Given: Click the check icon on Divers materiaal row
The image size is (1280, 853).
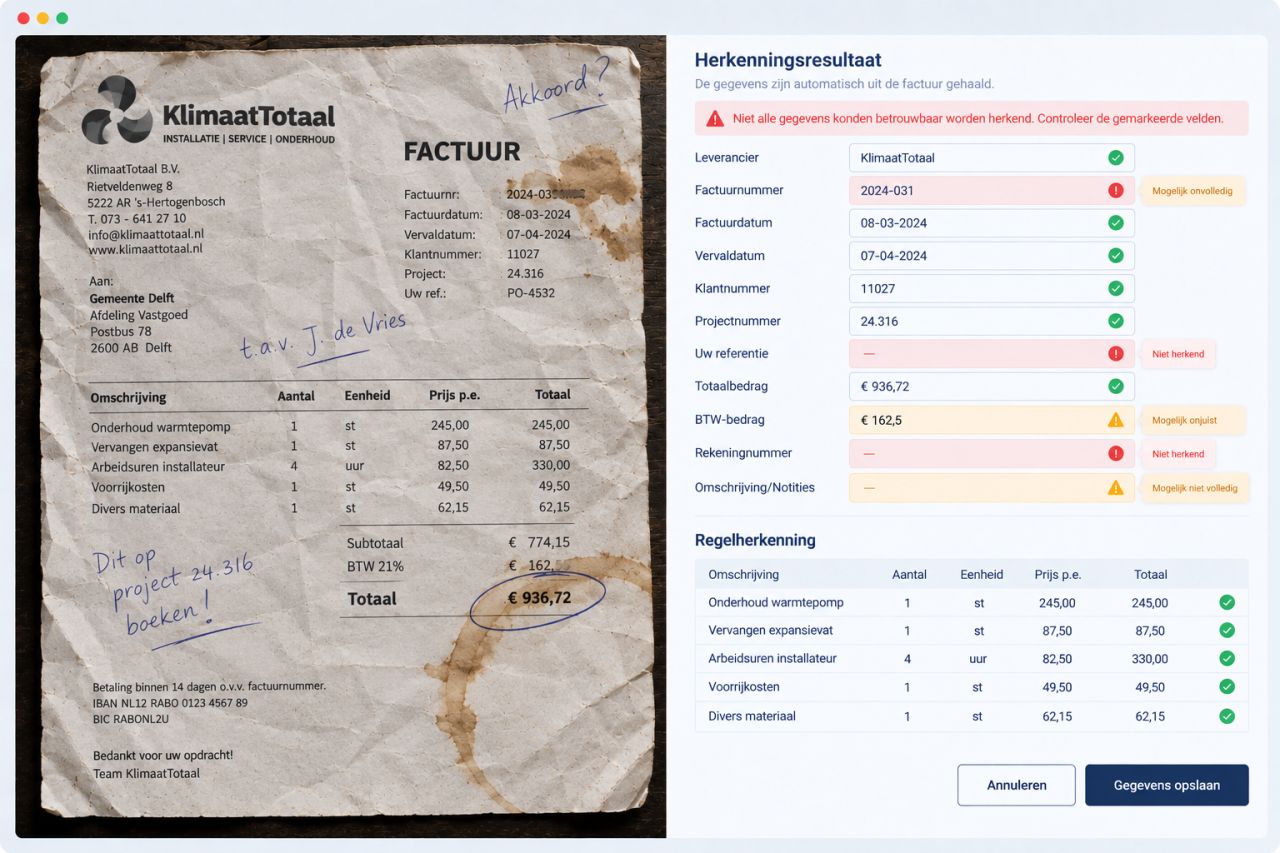Looking at the screenshot, I should coord(1227,716).
